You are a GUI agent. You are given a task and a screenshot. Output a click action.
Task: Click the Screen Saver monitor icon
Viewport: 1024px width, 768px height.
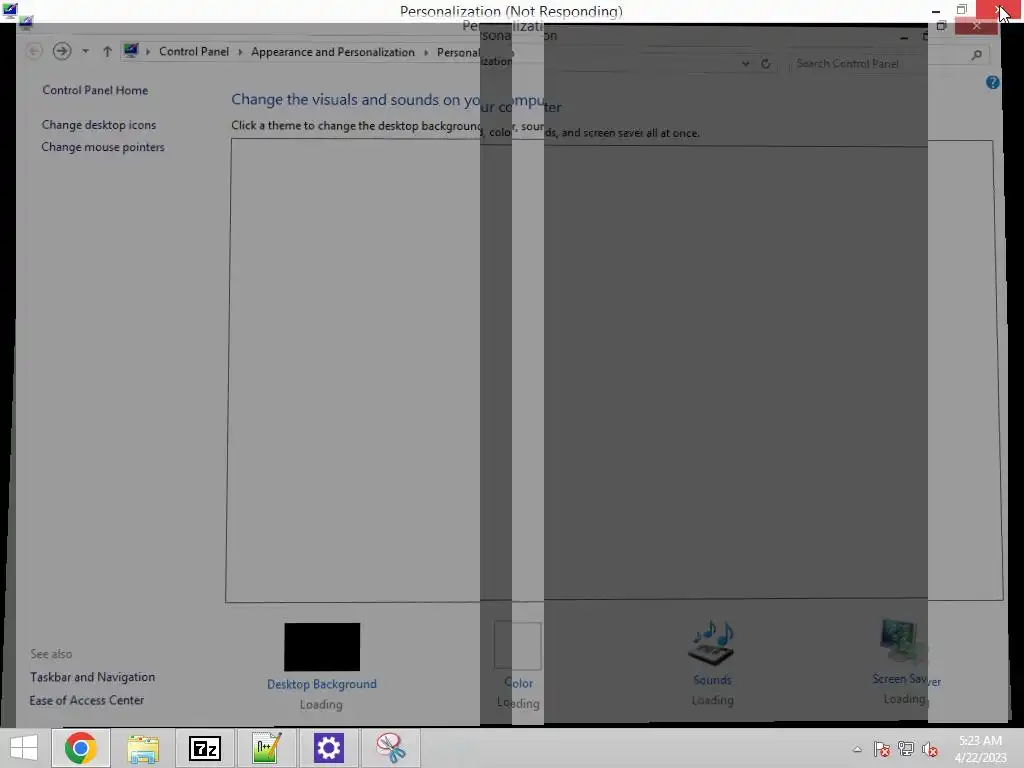coord(904,641)
